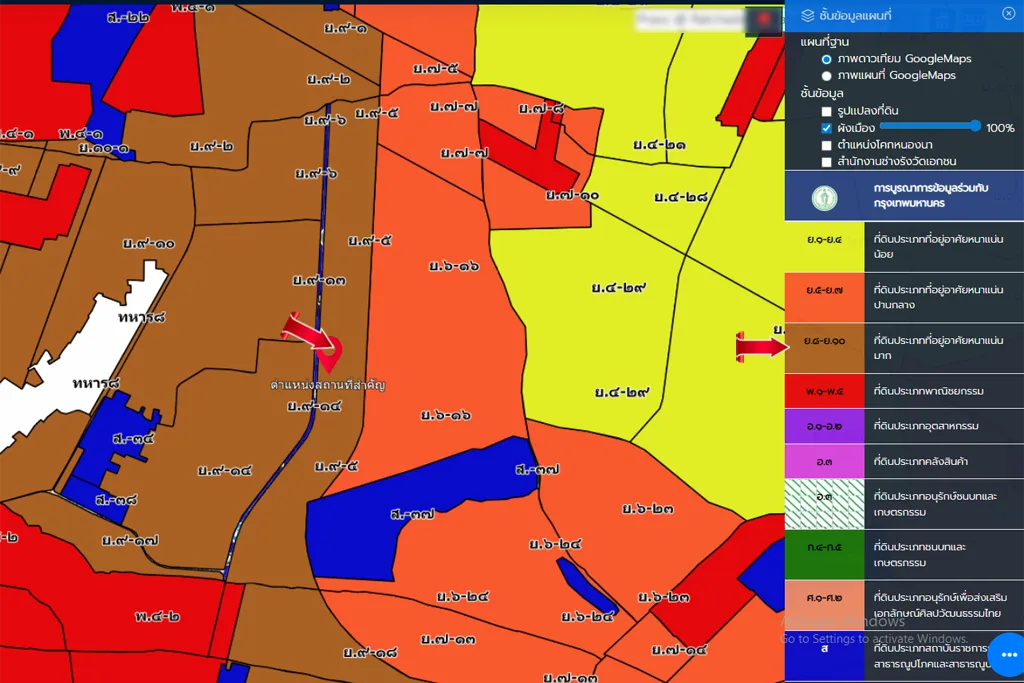
Task: Click map zone label ย.๔-๒๑
Action: 659,145
